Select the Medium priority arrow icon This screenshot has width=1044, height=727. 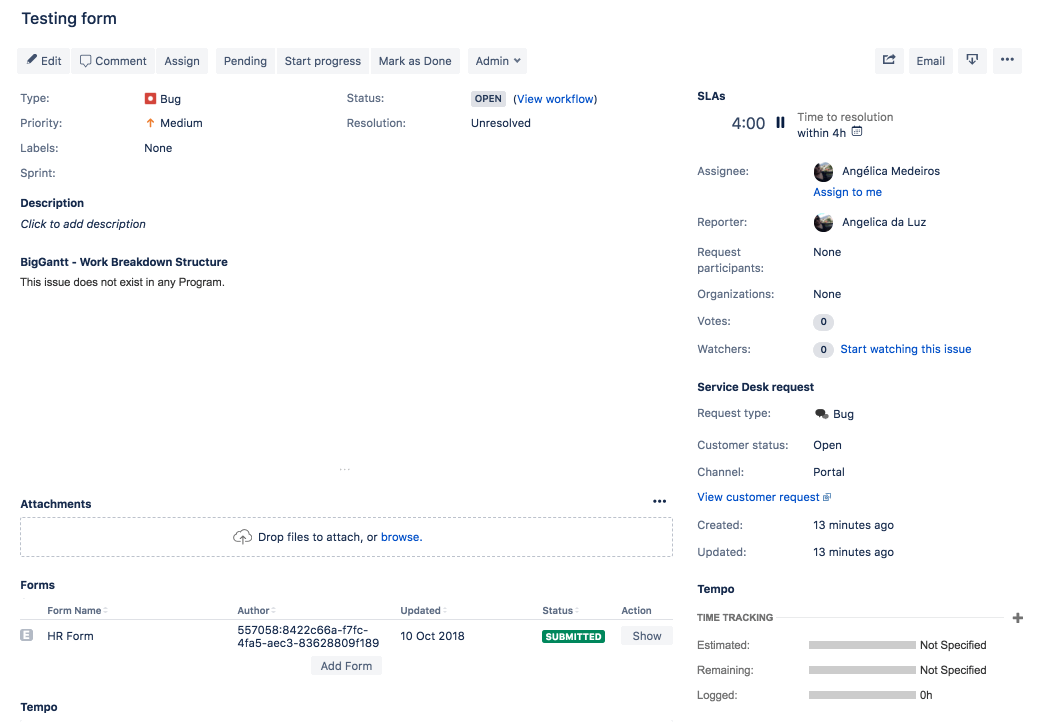(148, 123)
